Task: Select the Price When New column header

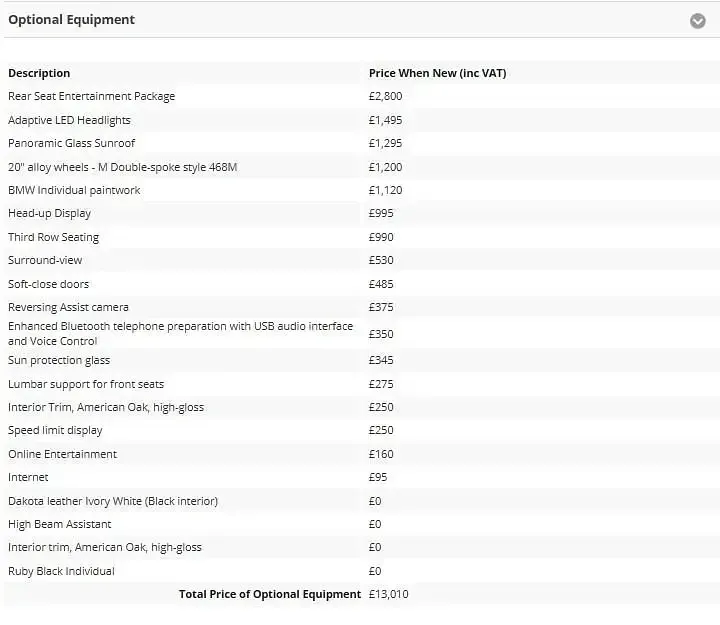Action: pyautogui.click(x=437, y=73)
